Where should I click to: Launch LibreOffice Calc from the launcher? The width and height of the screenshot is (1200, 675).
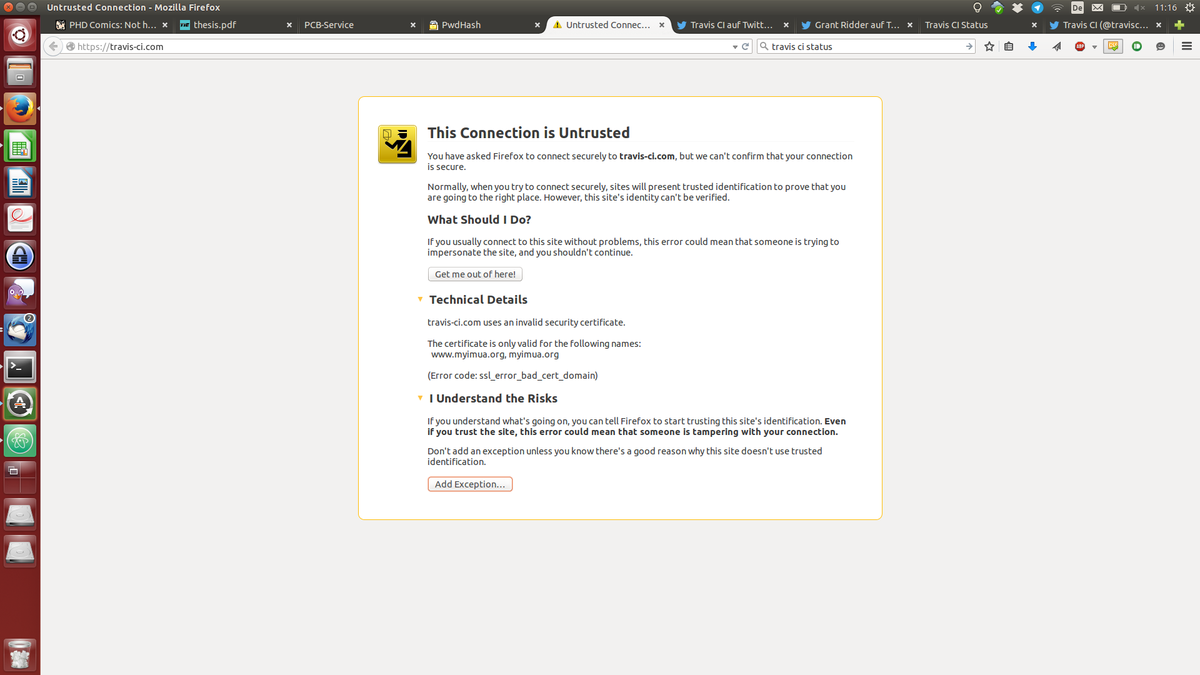tap(20, 146)
